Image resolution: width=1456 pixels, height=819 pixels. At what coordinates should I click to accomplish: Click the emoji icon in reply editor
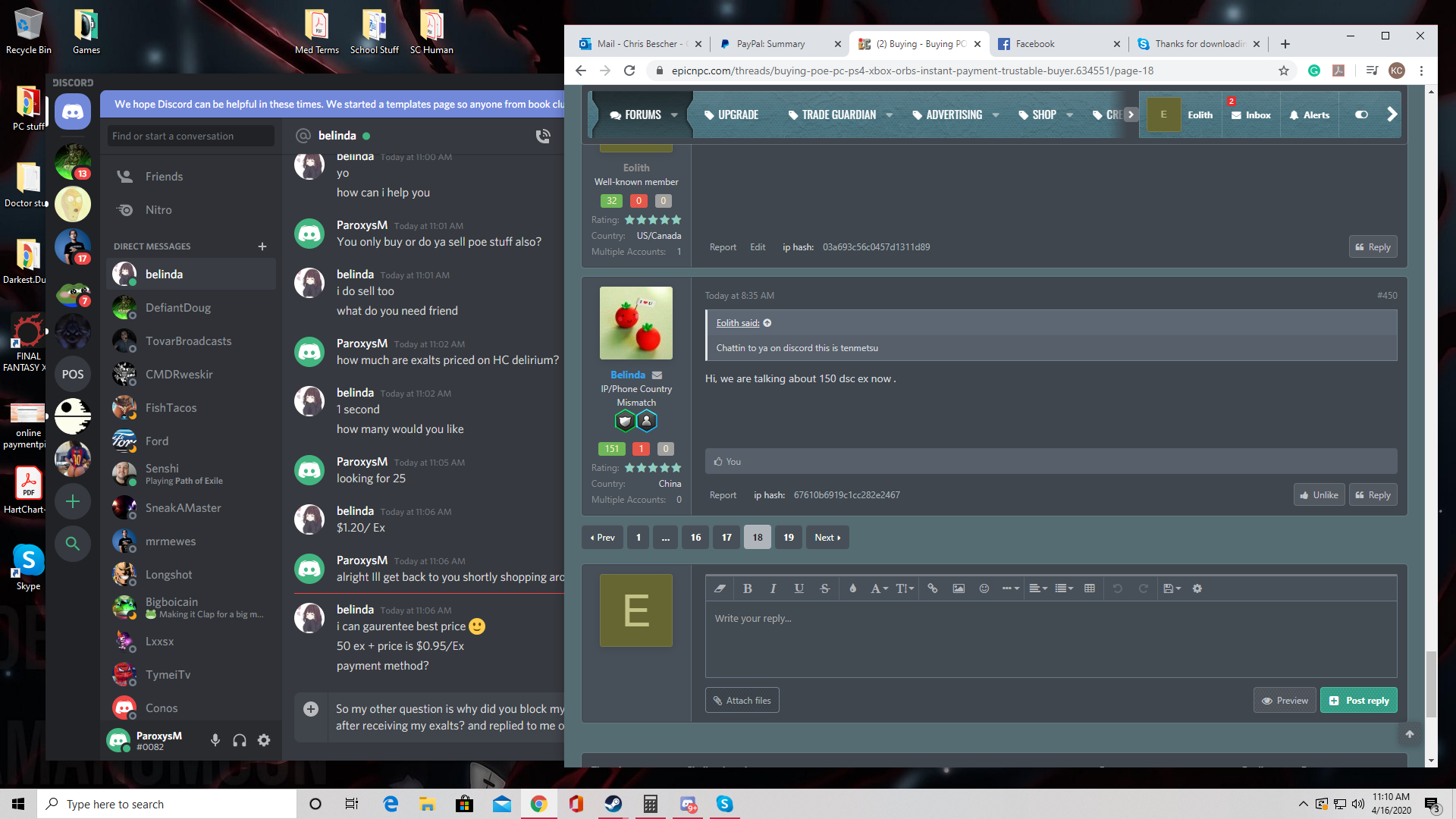point(984,588)
